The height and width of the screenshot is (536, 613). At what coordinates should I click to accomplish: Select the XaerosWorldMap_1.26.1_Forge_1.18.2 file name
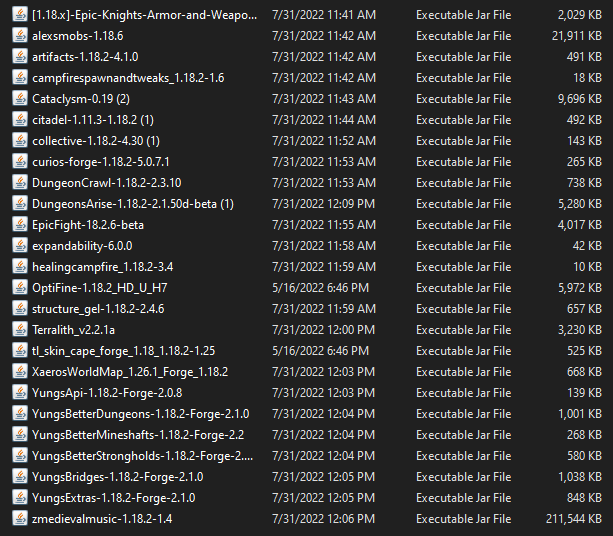pyautogui.click(x=130, y=372)
